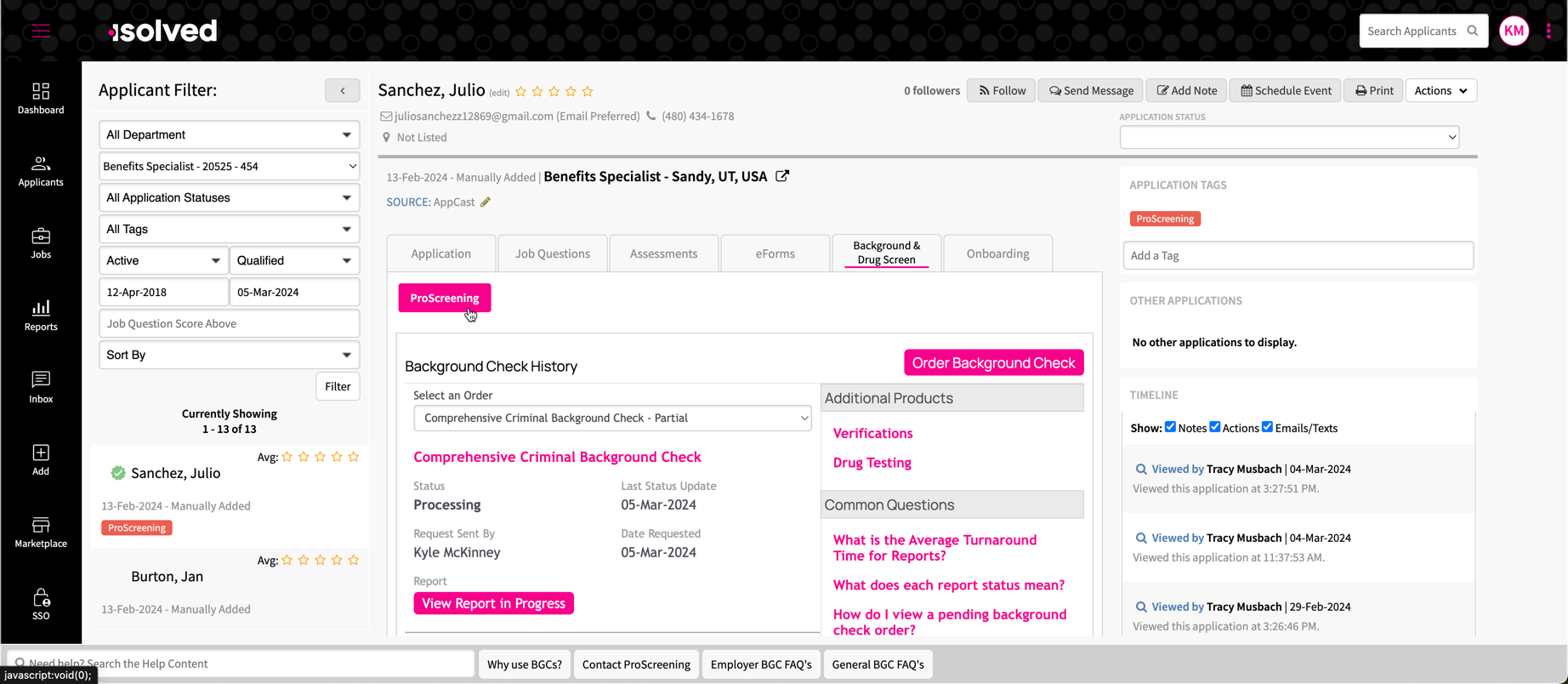Go to Jobs in the sidebar

click(x=41, y=242)
